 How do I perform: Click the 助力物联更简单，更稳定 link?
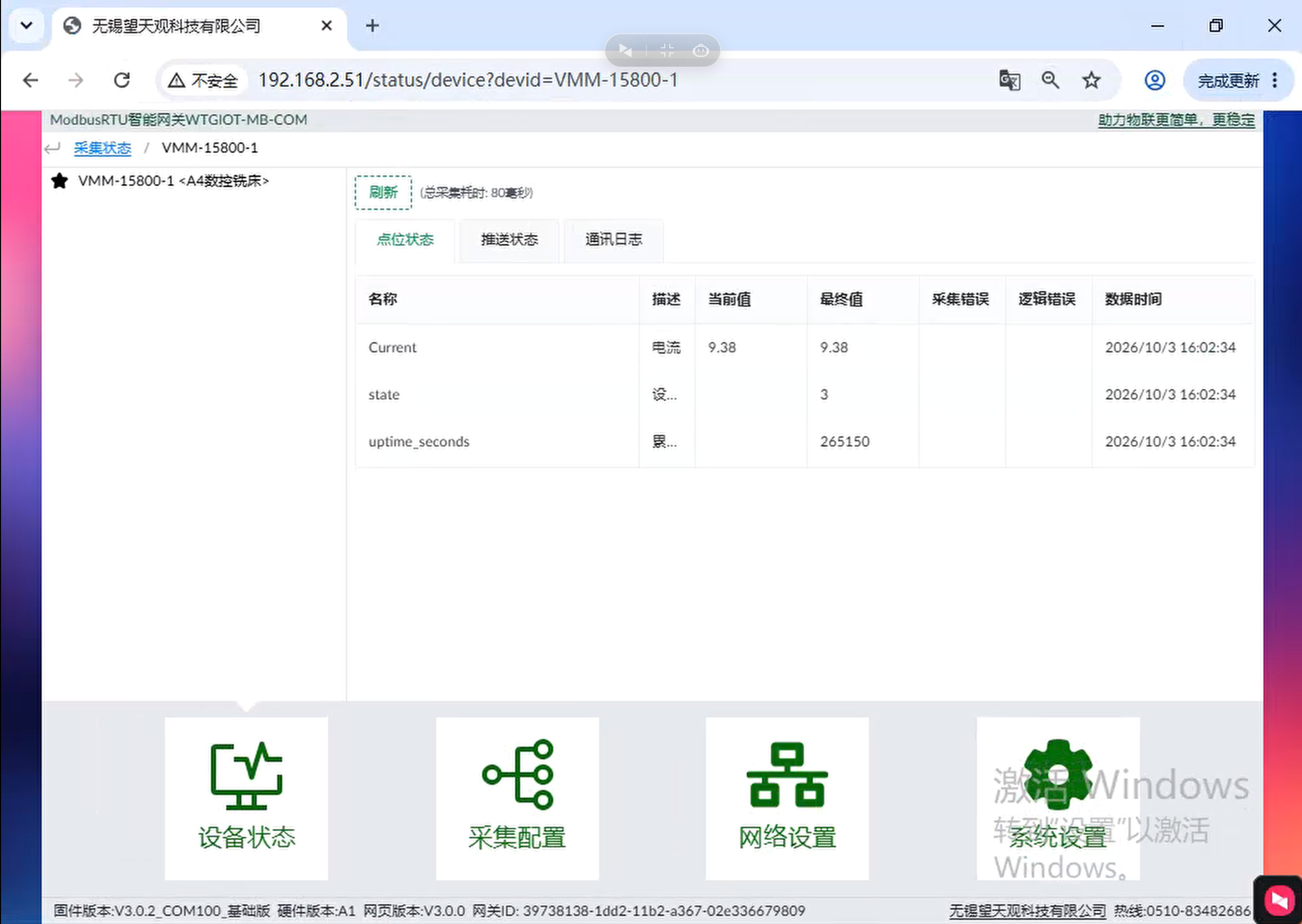click(1176, 120)
